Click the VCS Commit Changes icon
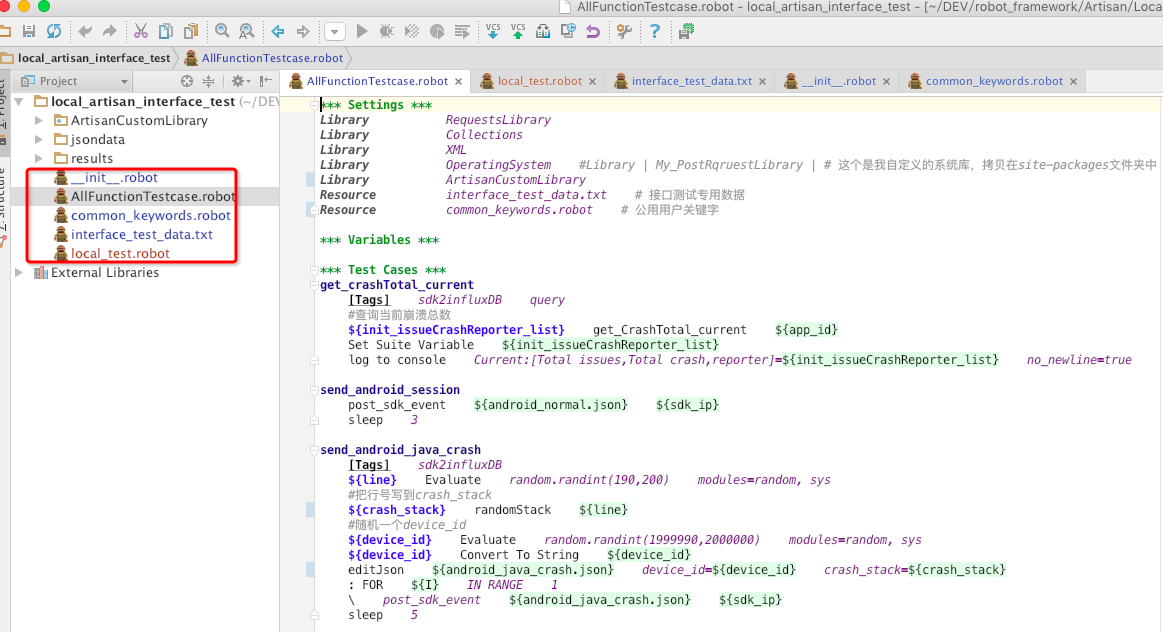 tap(518, 31)
